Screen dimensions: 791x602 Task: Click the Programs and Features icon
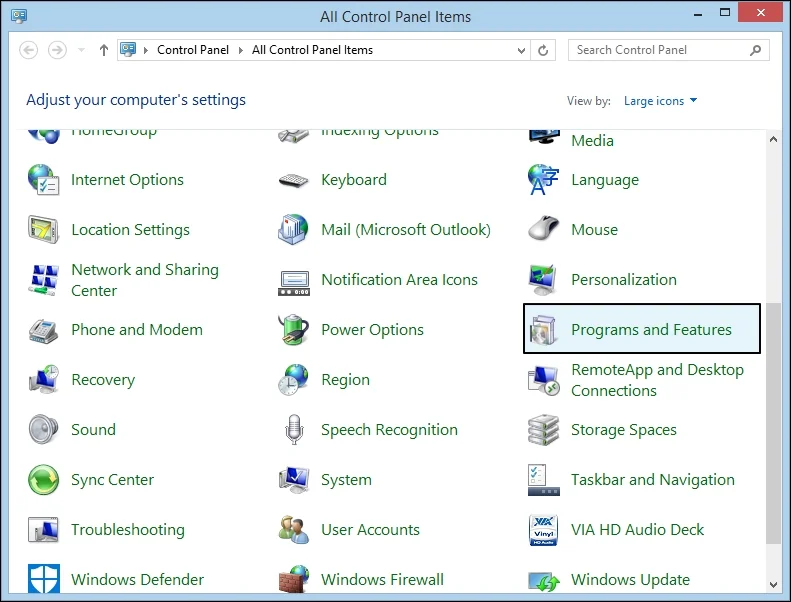coord(543,331)
